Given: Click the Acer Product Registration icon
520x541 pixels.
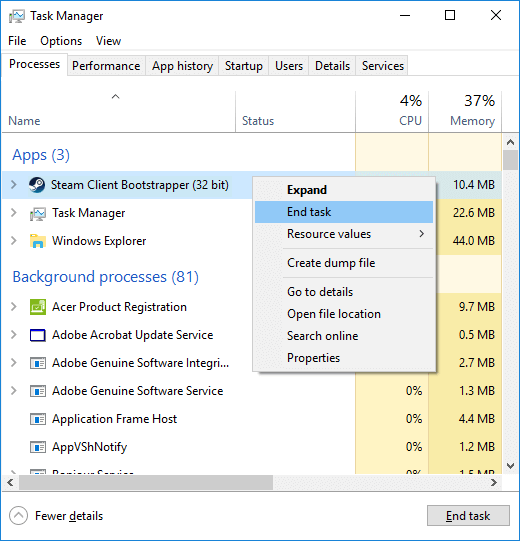Looking at the screenshot, I should [38, 307].
